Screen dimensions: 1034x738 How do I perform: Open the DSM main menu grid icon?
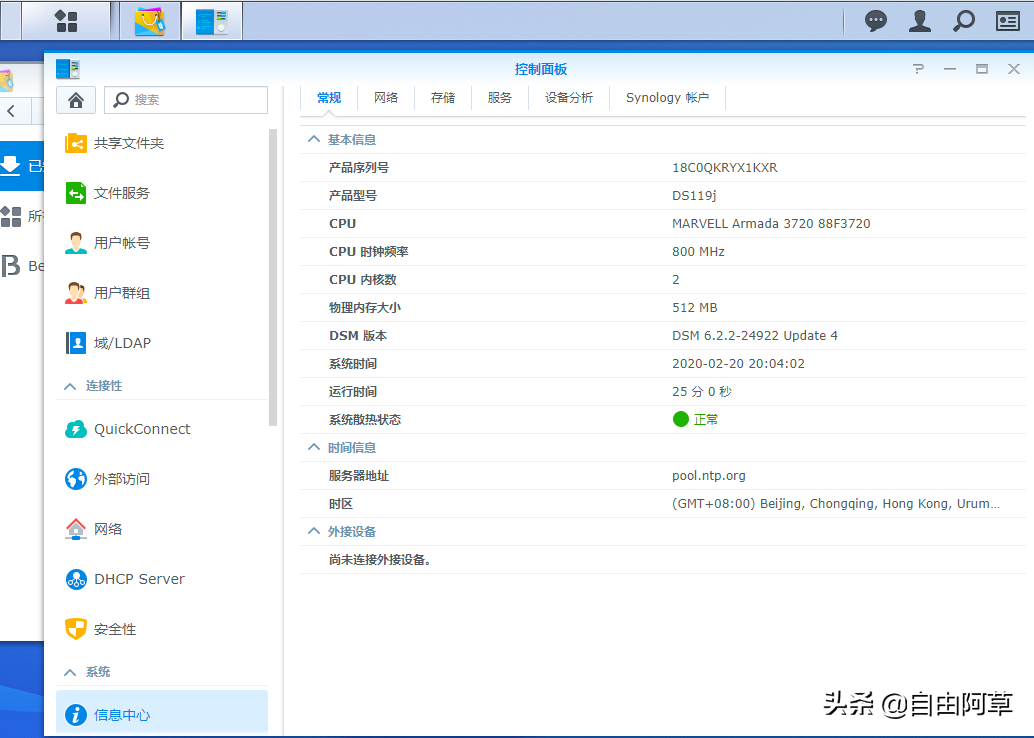point(66,21)
